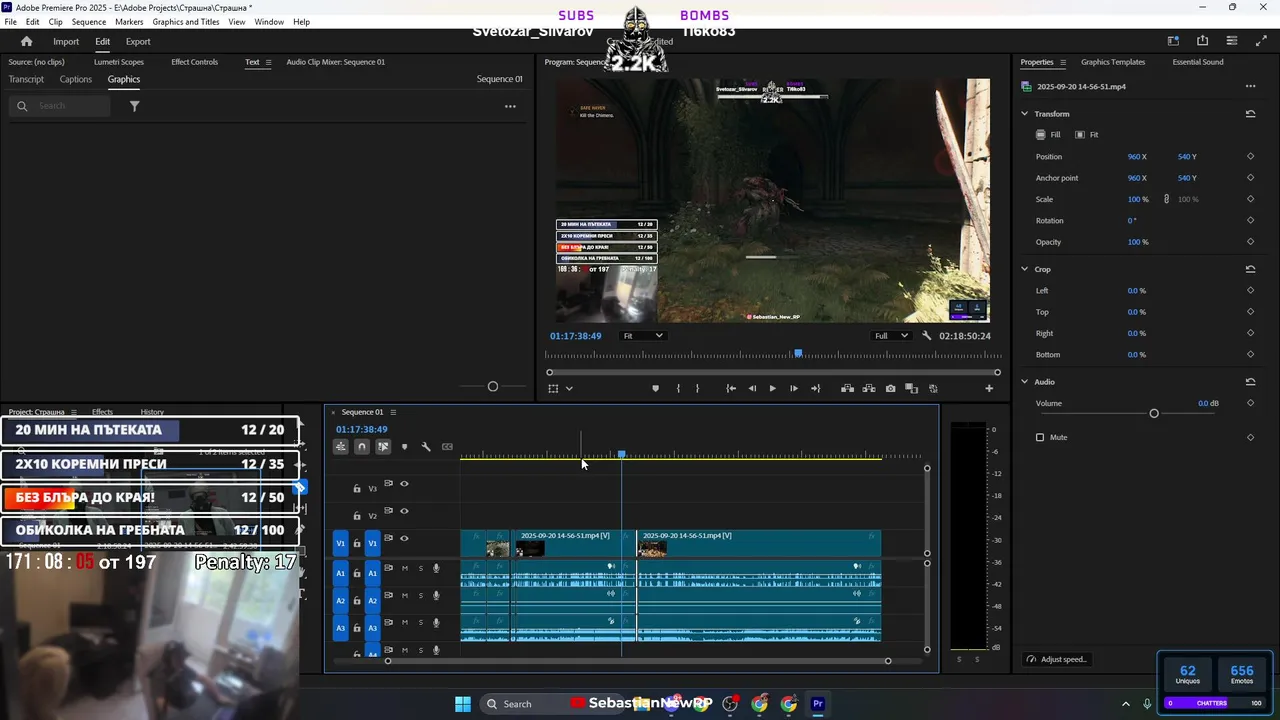The height and width of the screenshot is (720, 1280).
Task: Go to Out point in the Program monitor
Action: (815, 388)
